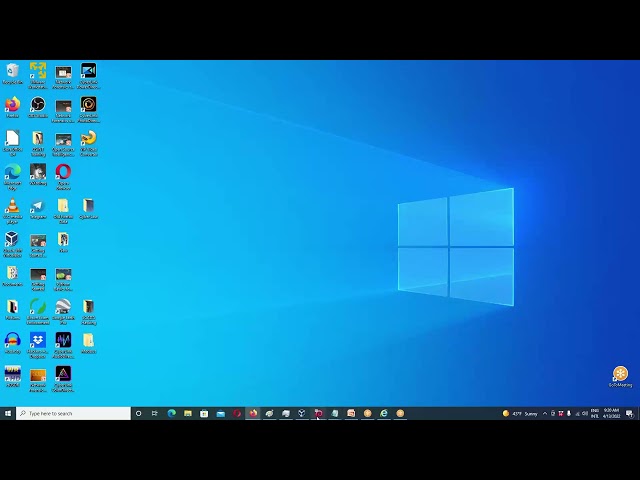Click the microphone tray icon
This screenshot has height=480, width=640.
(x=569, y=413)
